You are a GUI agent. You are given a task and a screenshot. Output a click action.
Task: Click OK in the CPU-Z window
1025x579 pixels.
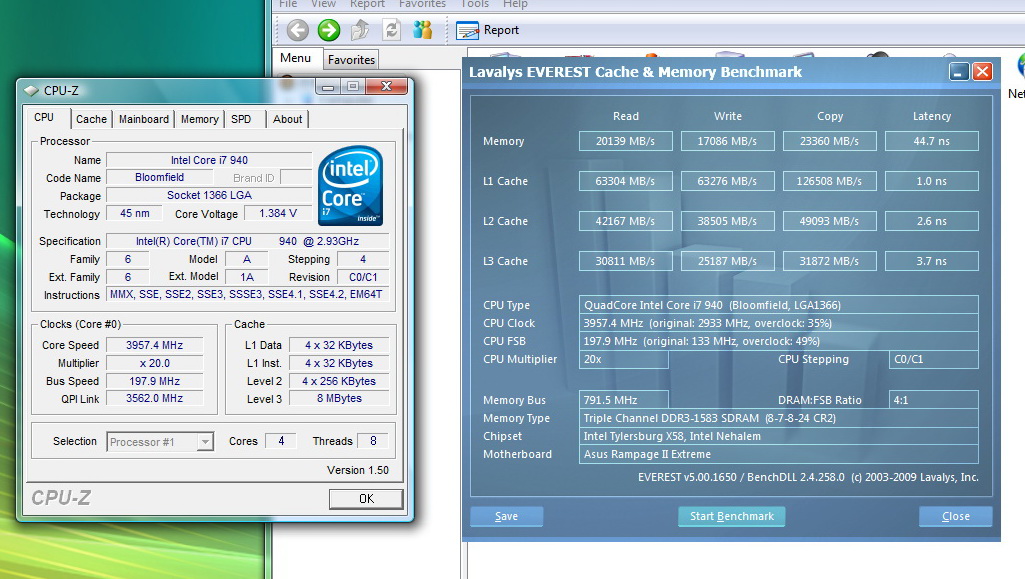366,499
